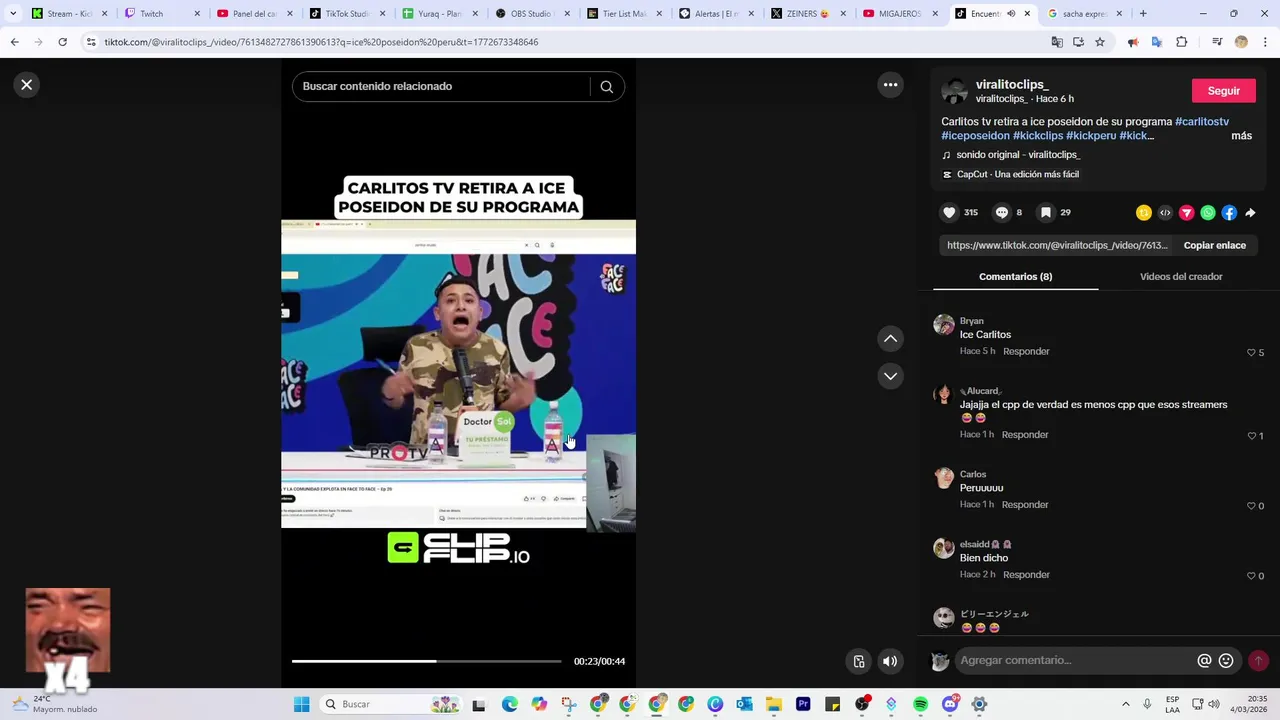Viewport: 1280px width, 720px height.
Task: Bookmark this page with the star icon
Action: coord(1100,42)
